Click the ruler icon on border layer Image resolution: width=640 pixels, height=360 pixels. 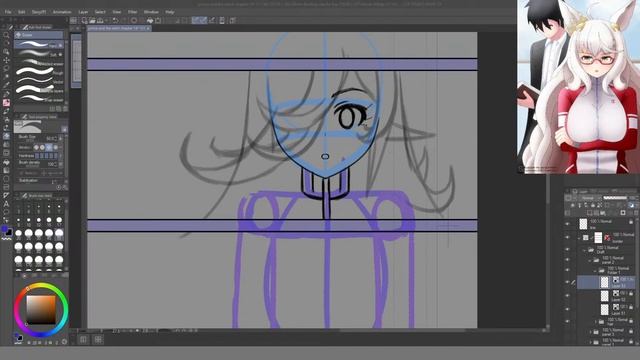point(607,238)
